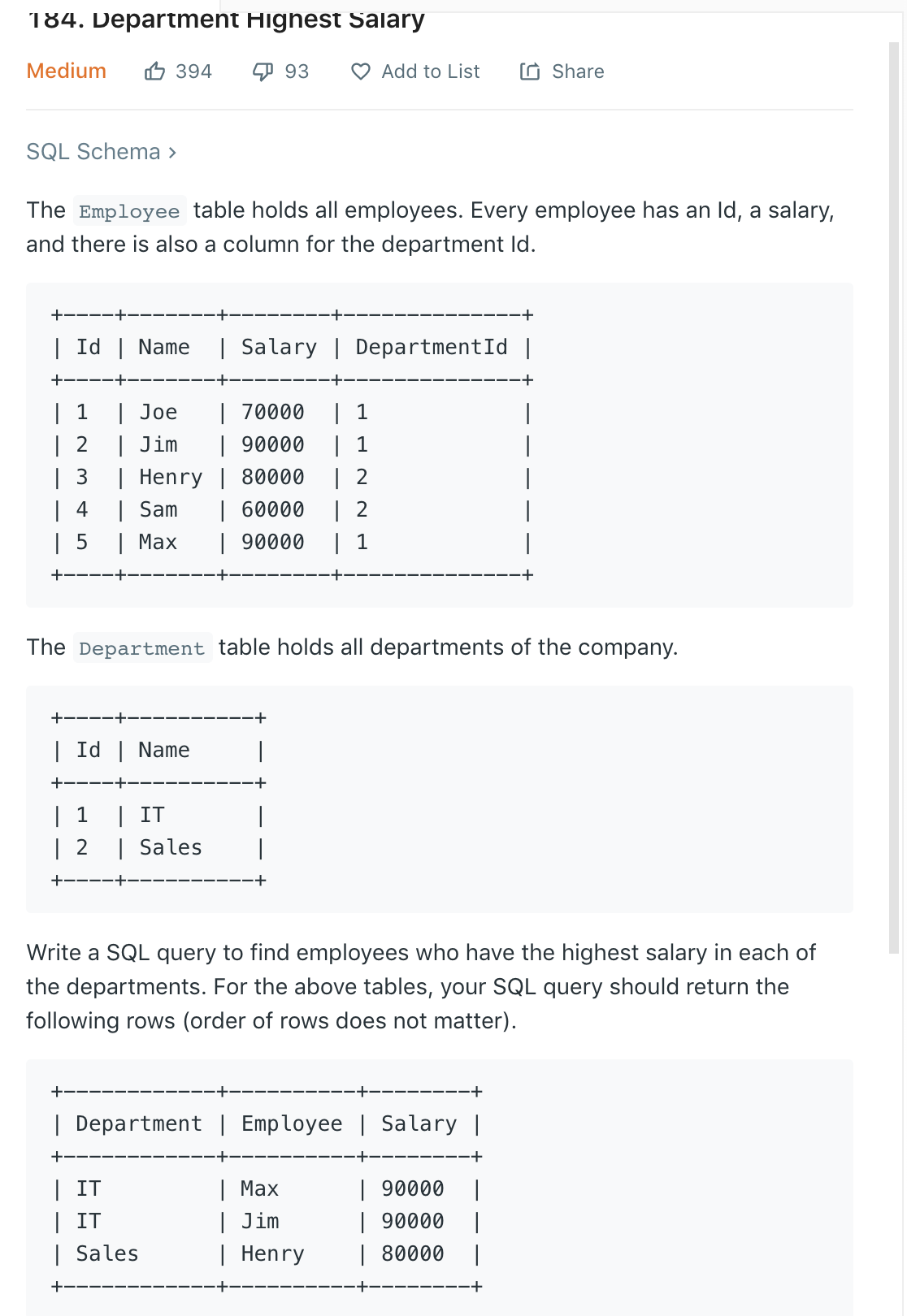Screen dimensions: 907x1316
Task: Click the Max row in result table
Action: [267, 1188]
